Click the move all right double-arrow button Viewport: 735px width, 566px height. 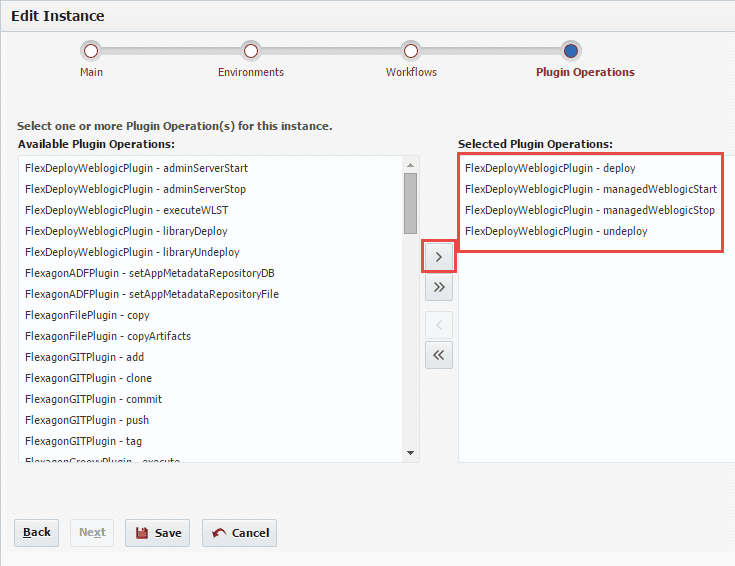439,287
